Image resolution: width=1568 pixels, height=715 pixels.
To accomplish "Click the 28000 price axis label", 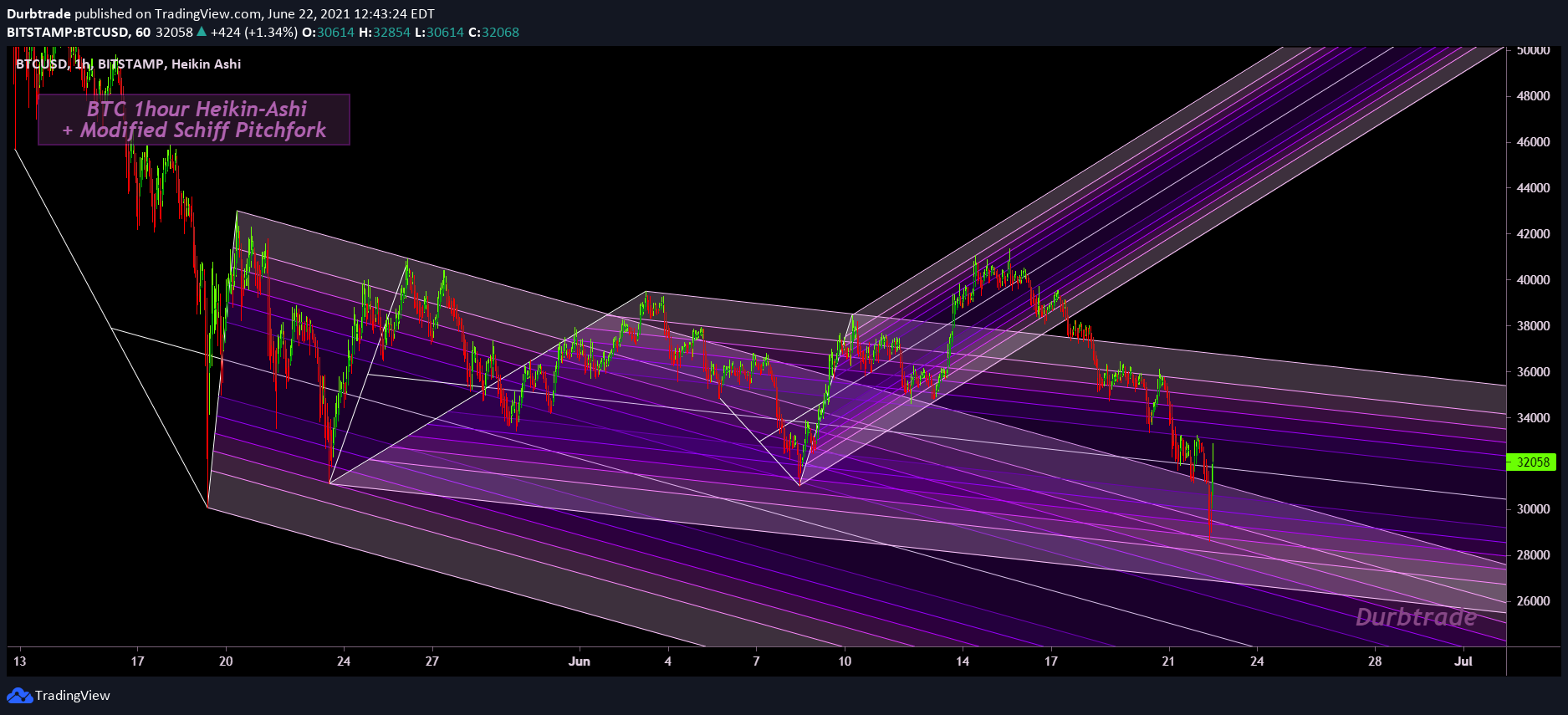I will point(1533,555).
